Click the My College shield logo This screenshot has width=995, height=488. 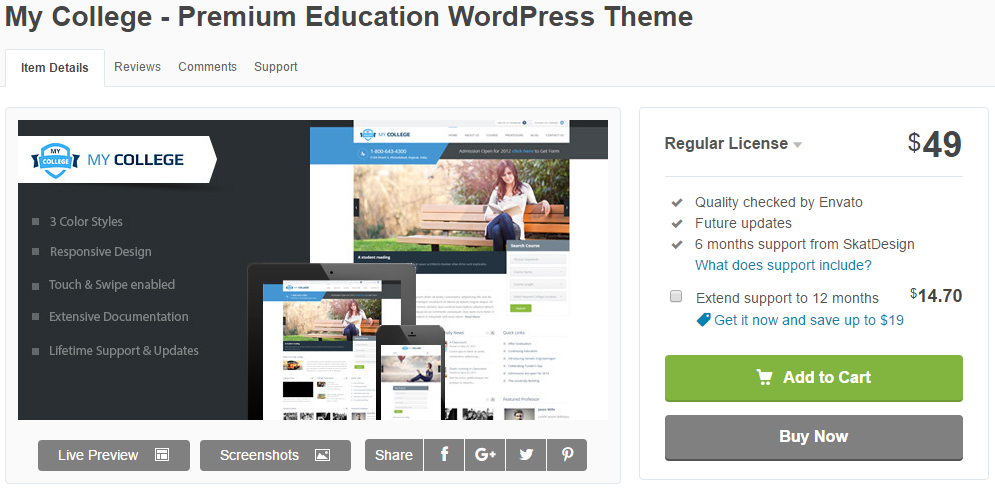pos(55,160)
